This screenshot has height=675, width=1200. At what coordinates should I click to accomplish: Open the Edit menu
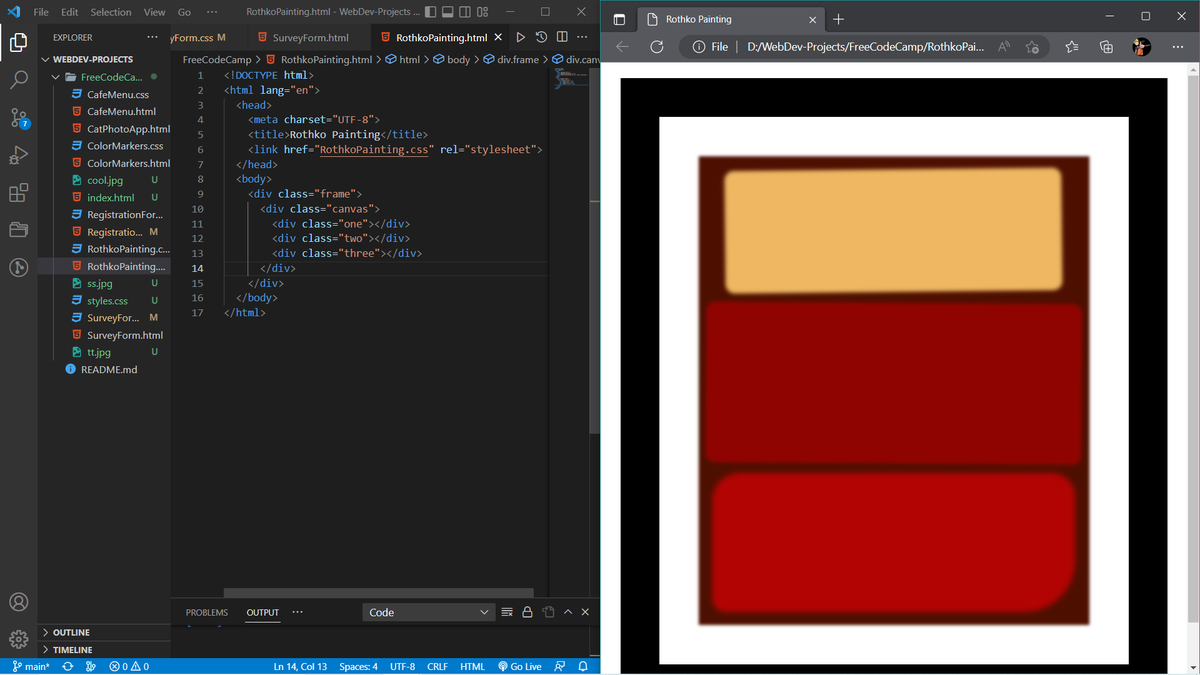point(69,12)
